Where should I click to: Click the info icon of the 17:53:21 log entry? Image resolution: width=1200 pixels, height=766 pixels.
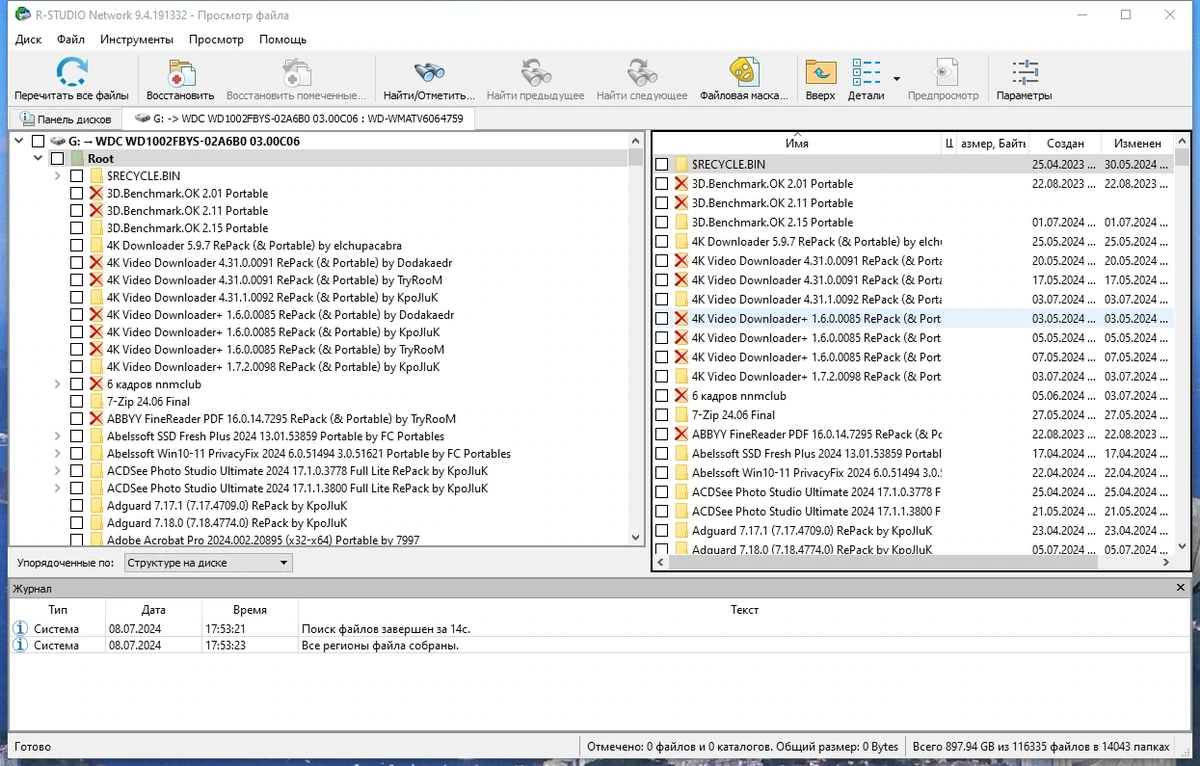click(x=21, y=628)
